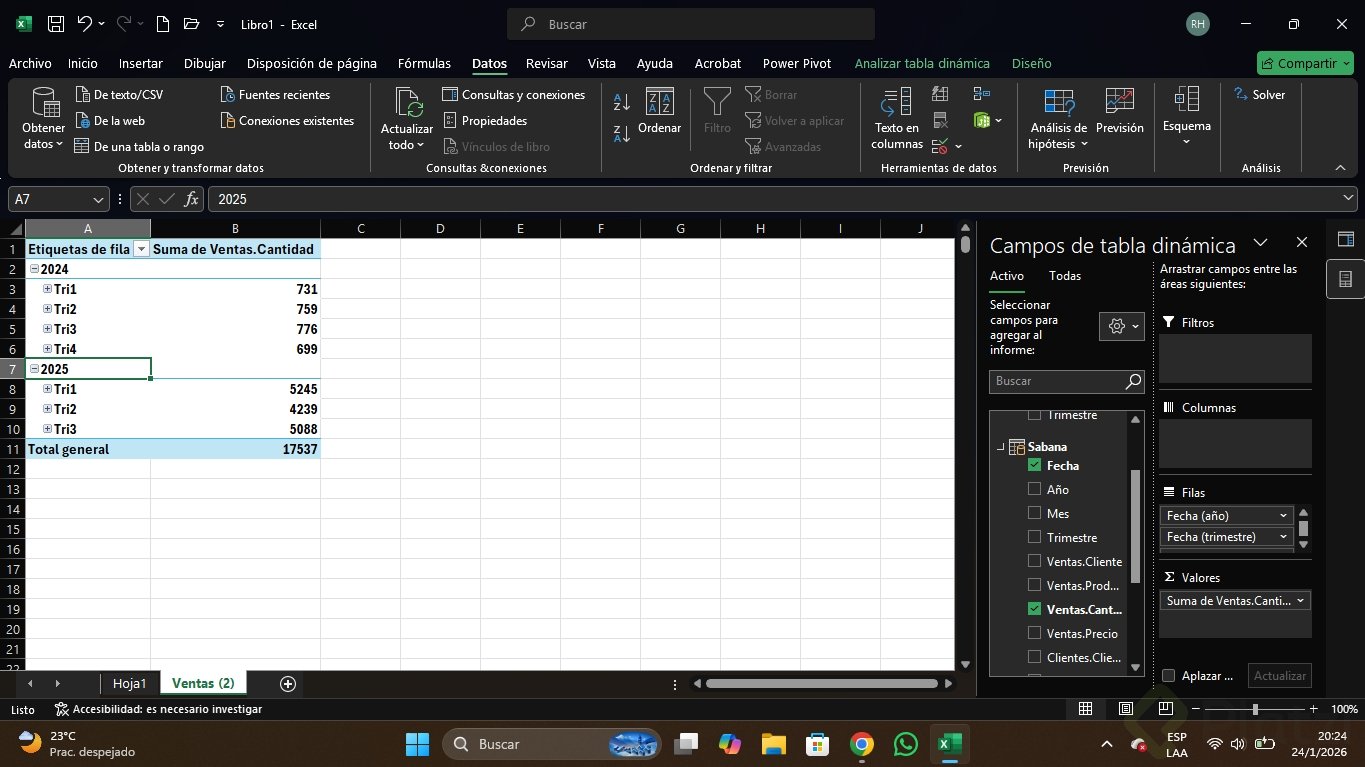
Task: Check the Año field checkbox
Action: [1035, 489]
